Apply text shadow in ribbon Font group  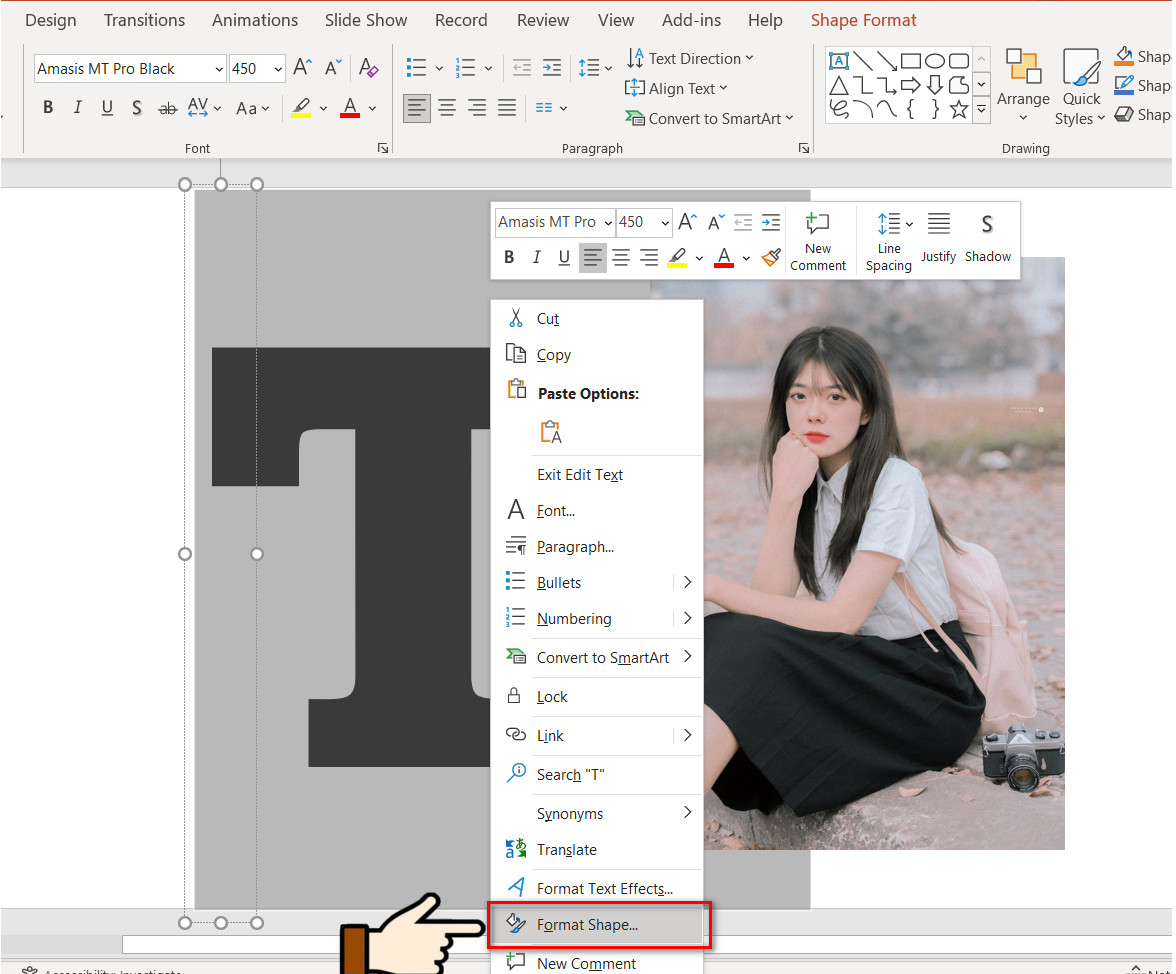[136, 108]
